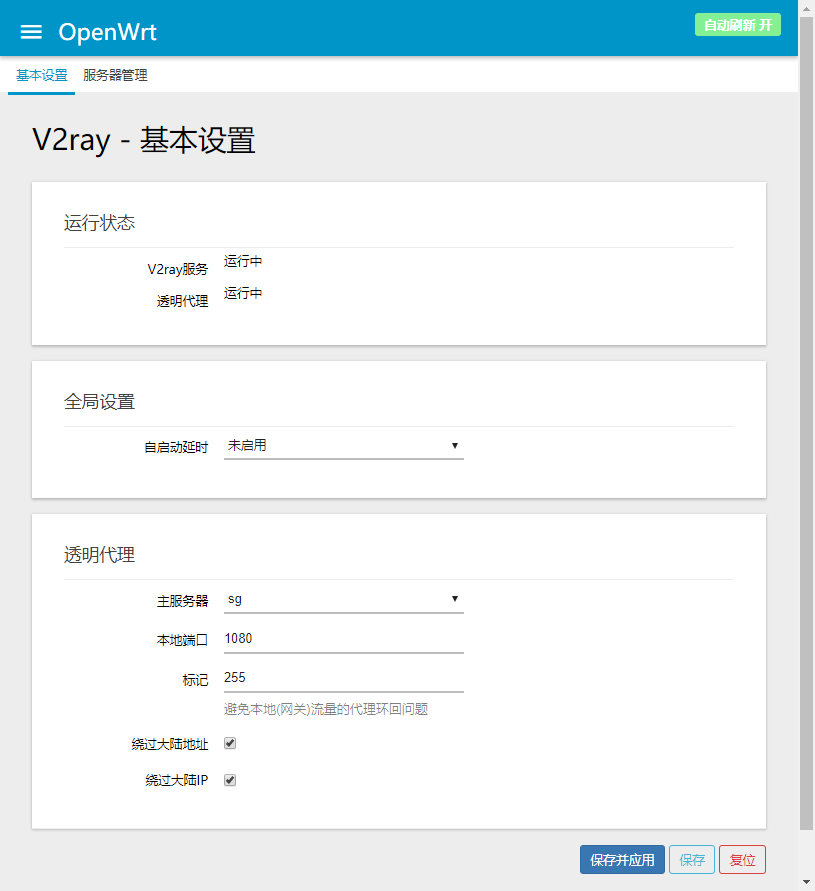Click the 绕过大陆地址 label

(x=170, y=744)
